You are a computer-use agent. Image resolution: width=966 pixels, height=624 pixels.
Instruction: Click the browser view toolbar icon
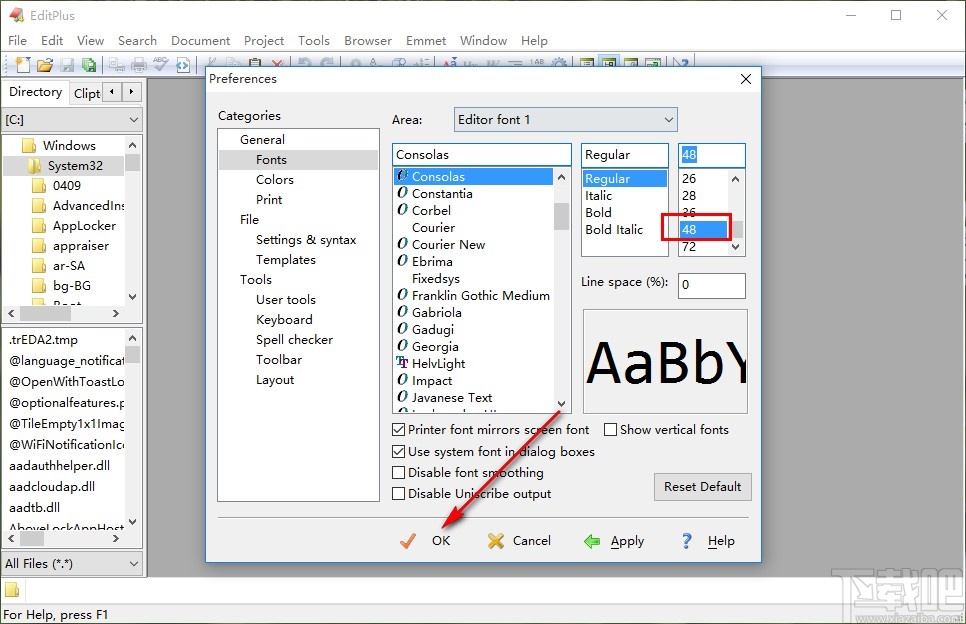point(183,65)
